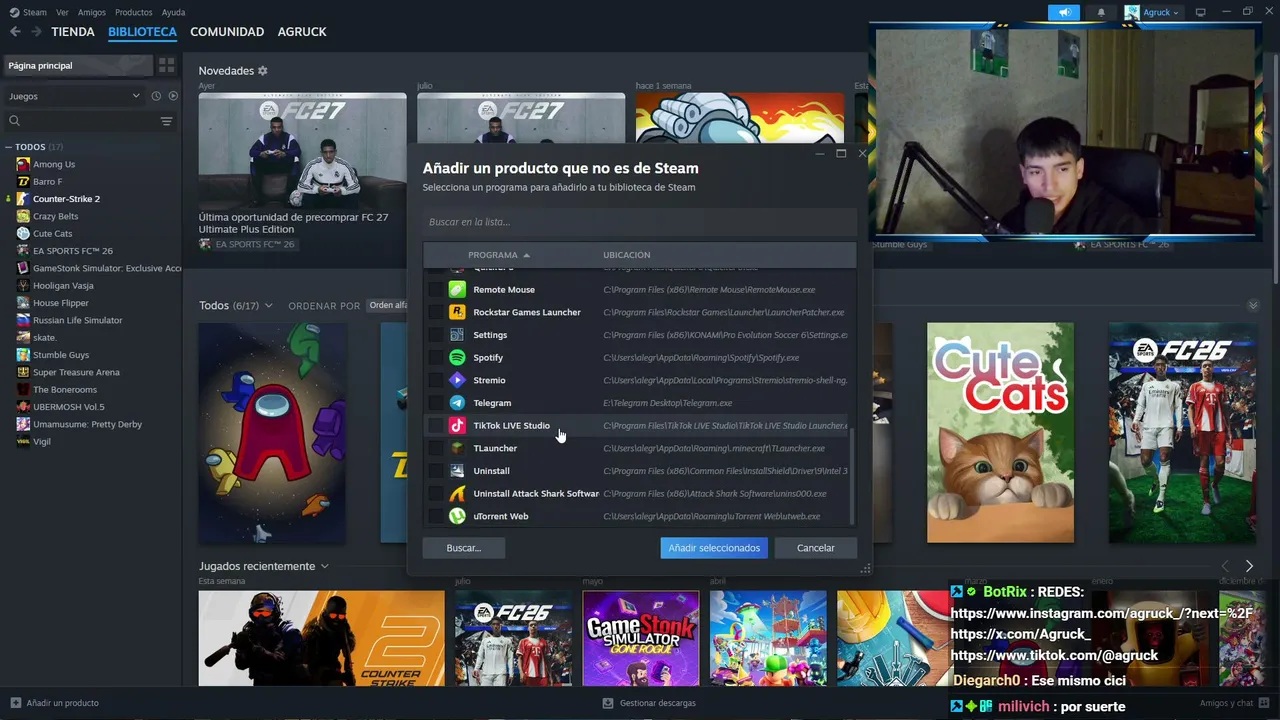This screenshot has width=1280, height=720.
Task: Sort library by recent activity clock icon
Action: [156, 96]
